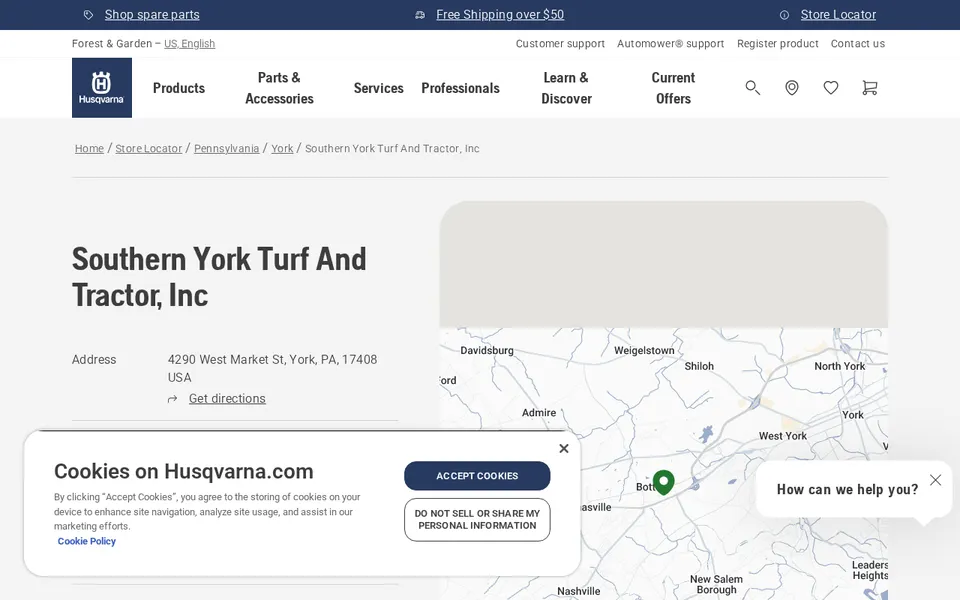Image resolution: width=960 pixels, height=600 pixels.
Task: Click the Address field label
Action: coord(94,359)
